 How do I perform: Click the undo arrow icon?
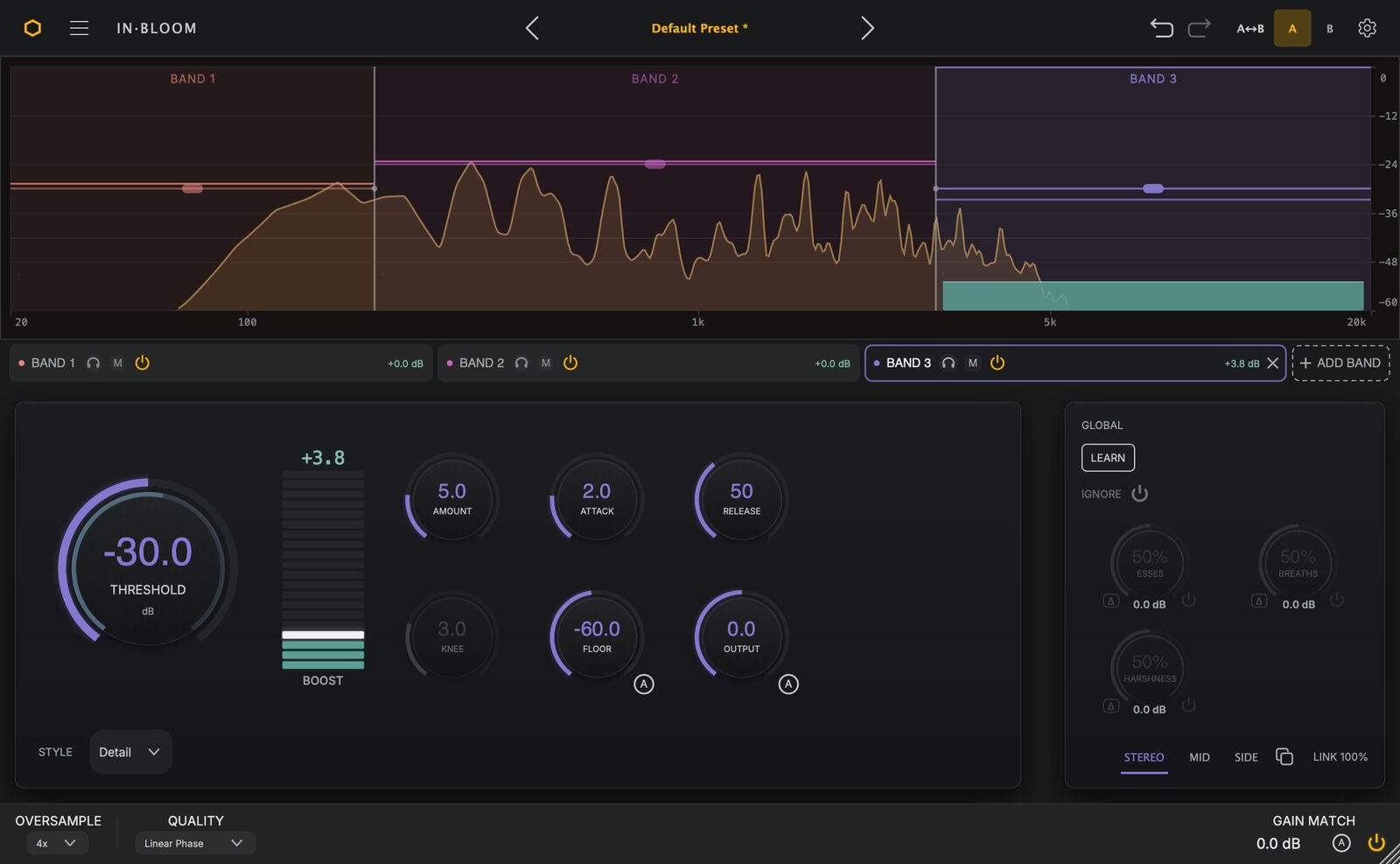click(x=1161, y=28)
